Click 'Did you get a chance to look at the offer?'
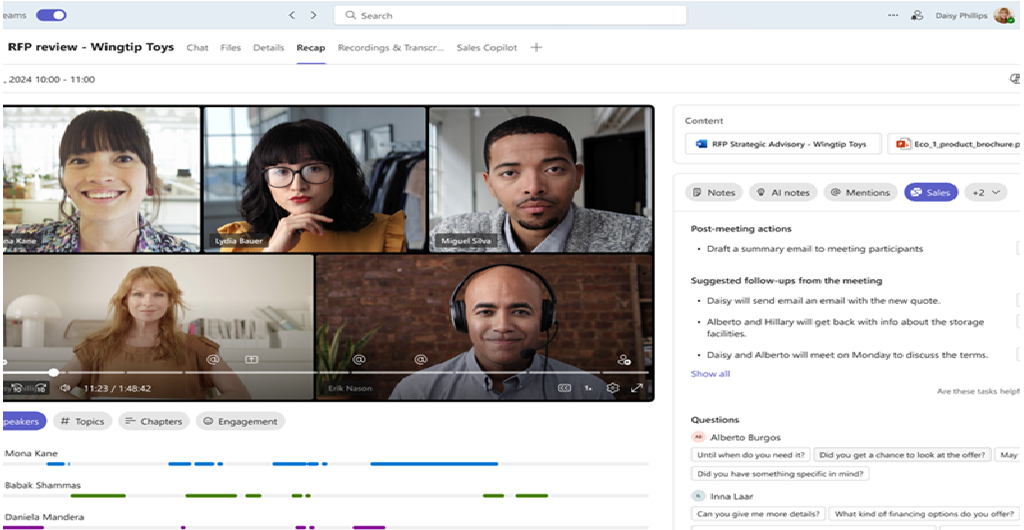Image resolution: width=1024 pixels, height=530 pixels. [x=904, y=455]
